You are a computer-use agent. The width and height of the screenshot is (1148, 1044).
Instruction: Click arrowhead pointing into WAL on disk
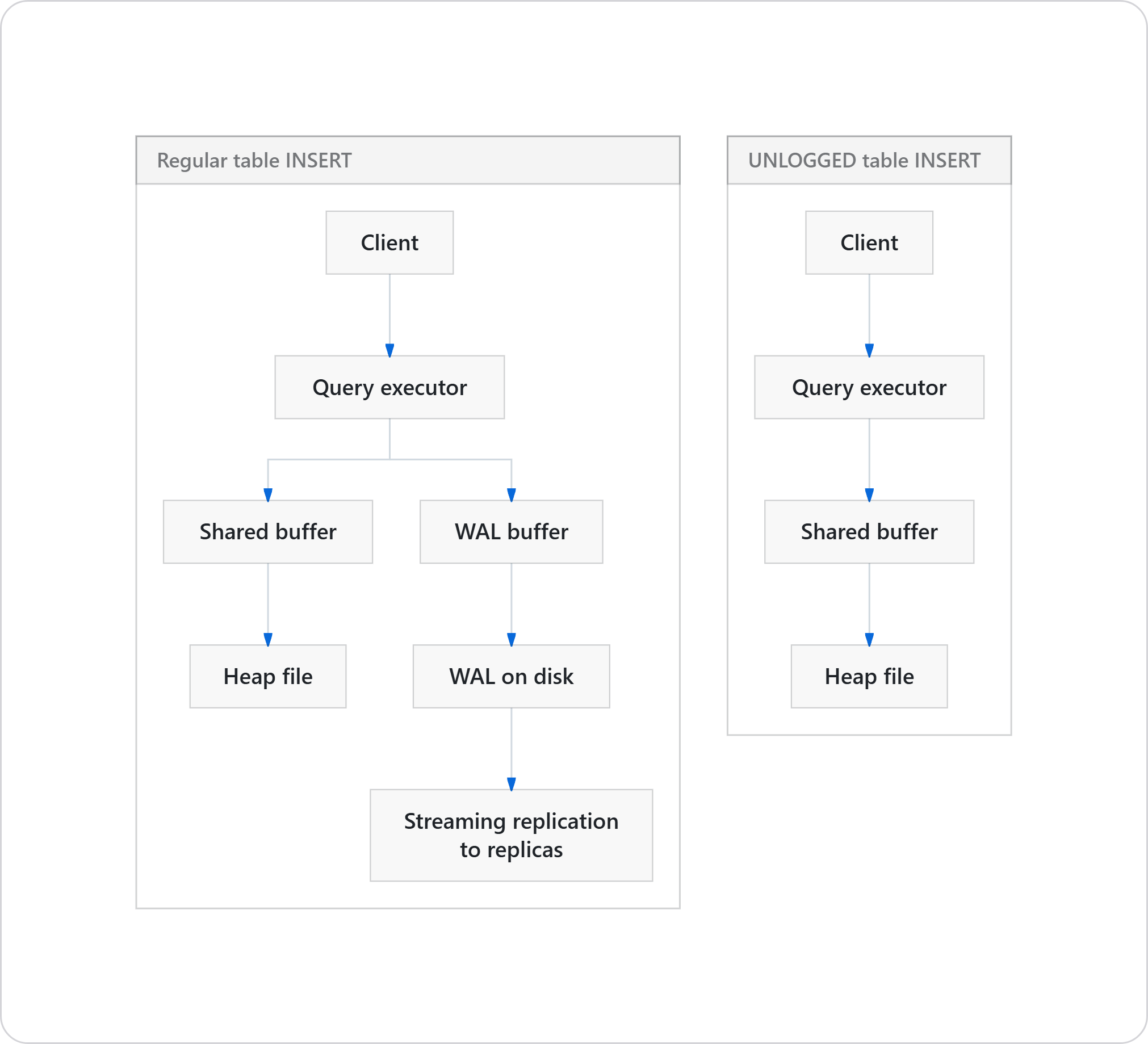click(512, 639)
